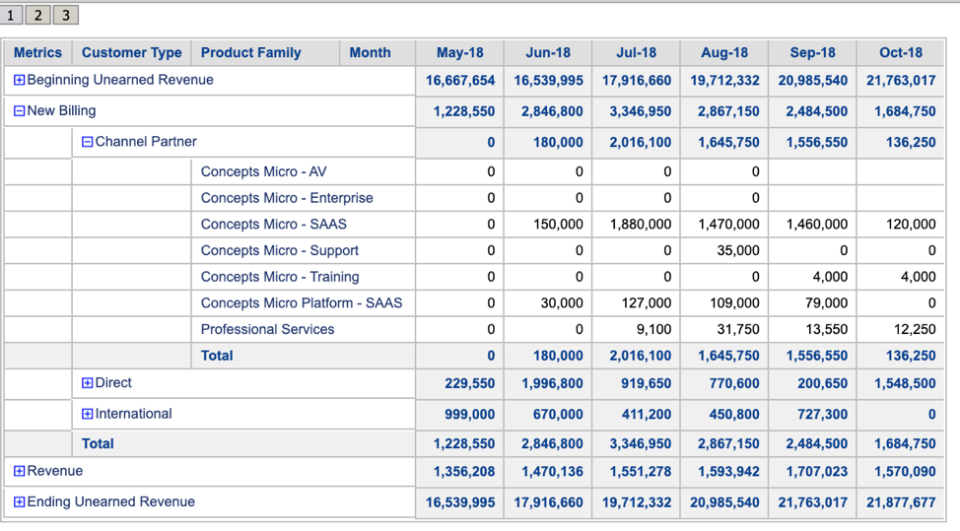
Task: Switch to level 3 view button
Action: coord(65,15)
